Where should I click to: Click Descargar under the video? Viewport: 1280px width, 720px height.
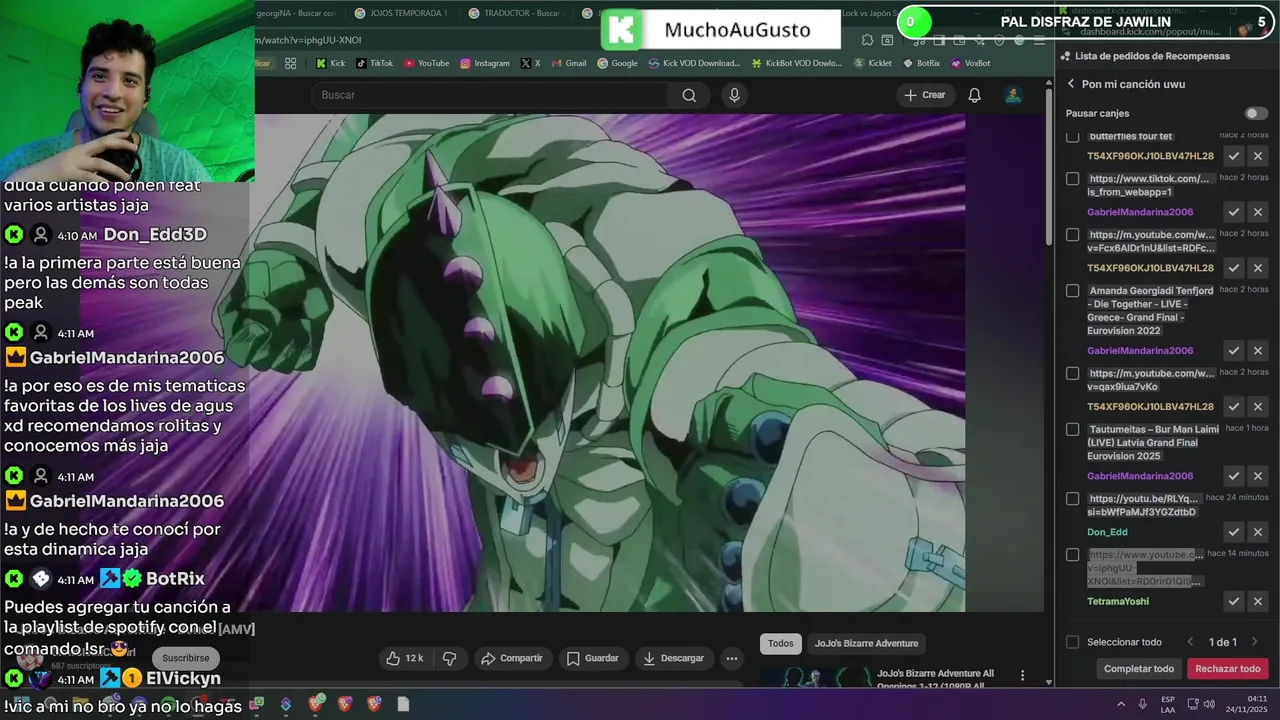(x=673, y=658)
